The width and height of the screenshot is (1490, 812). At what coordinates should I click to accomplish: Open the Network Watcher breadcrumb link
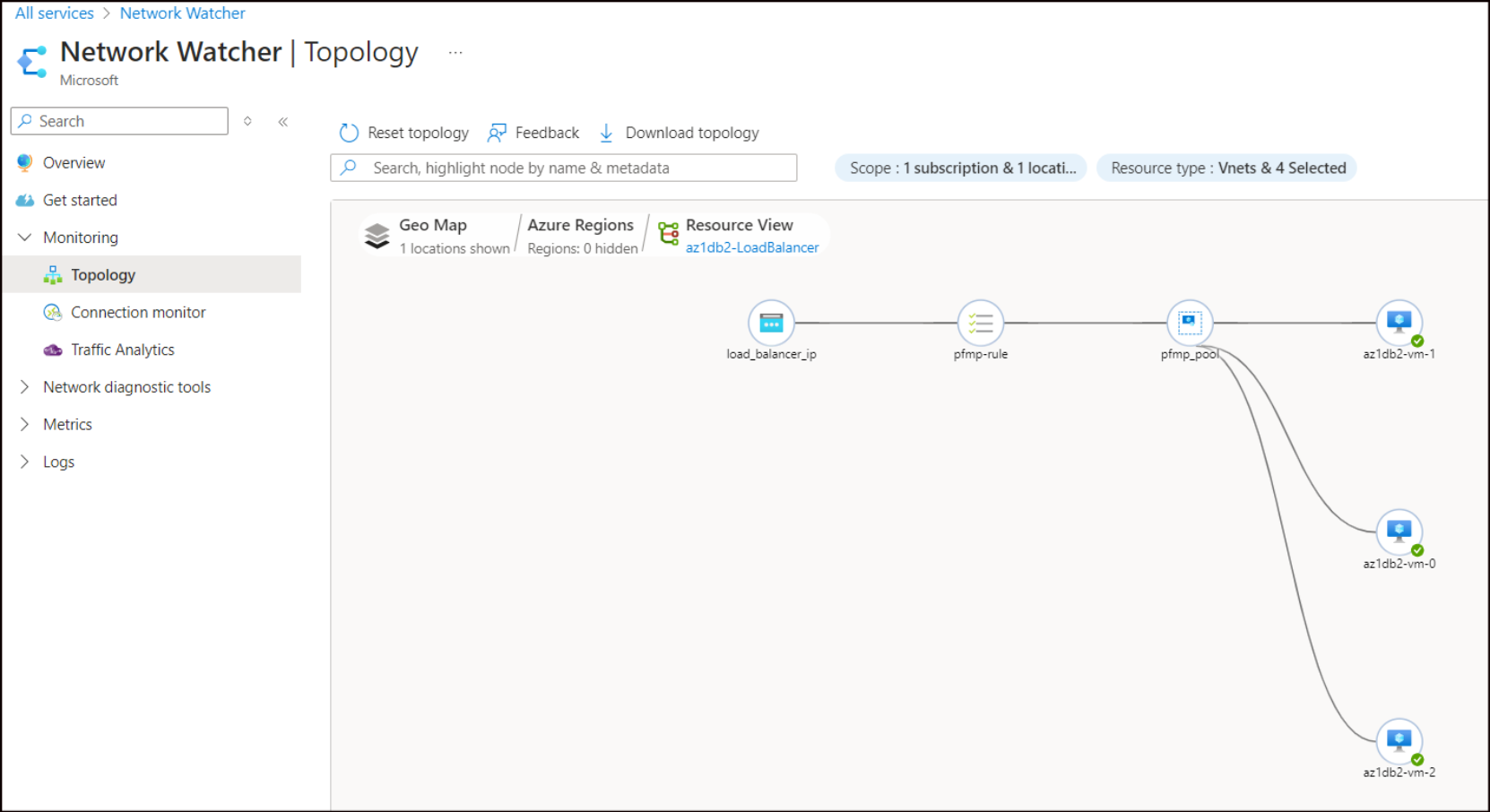[182, 13]
